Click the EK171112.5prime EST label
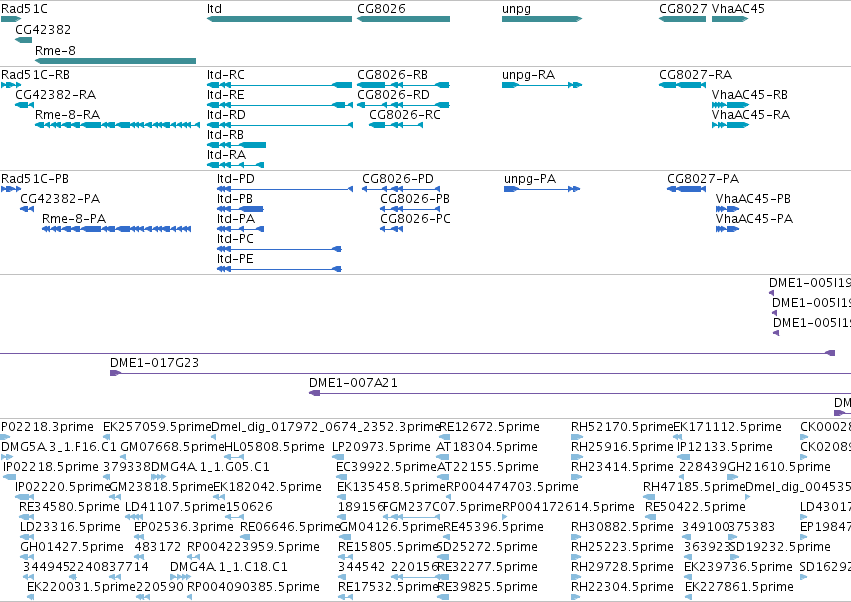The width and height of the screenshot is (851, 602). [x=727, y=427]
